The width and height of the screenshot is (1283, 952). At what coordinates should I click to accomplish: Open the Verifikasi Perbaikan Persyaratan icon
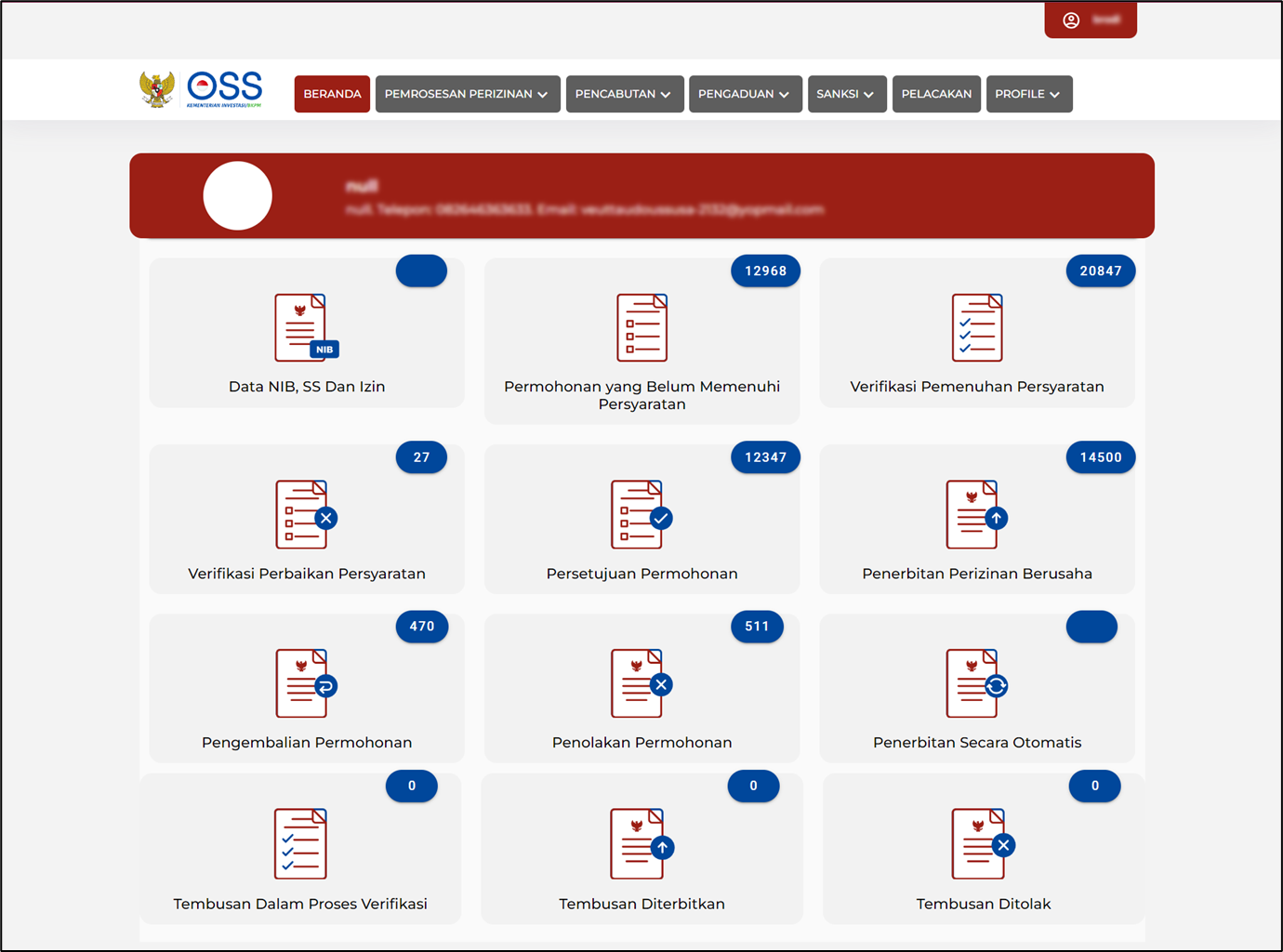coord(306,514)
